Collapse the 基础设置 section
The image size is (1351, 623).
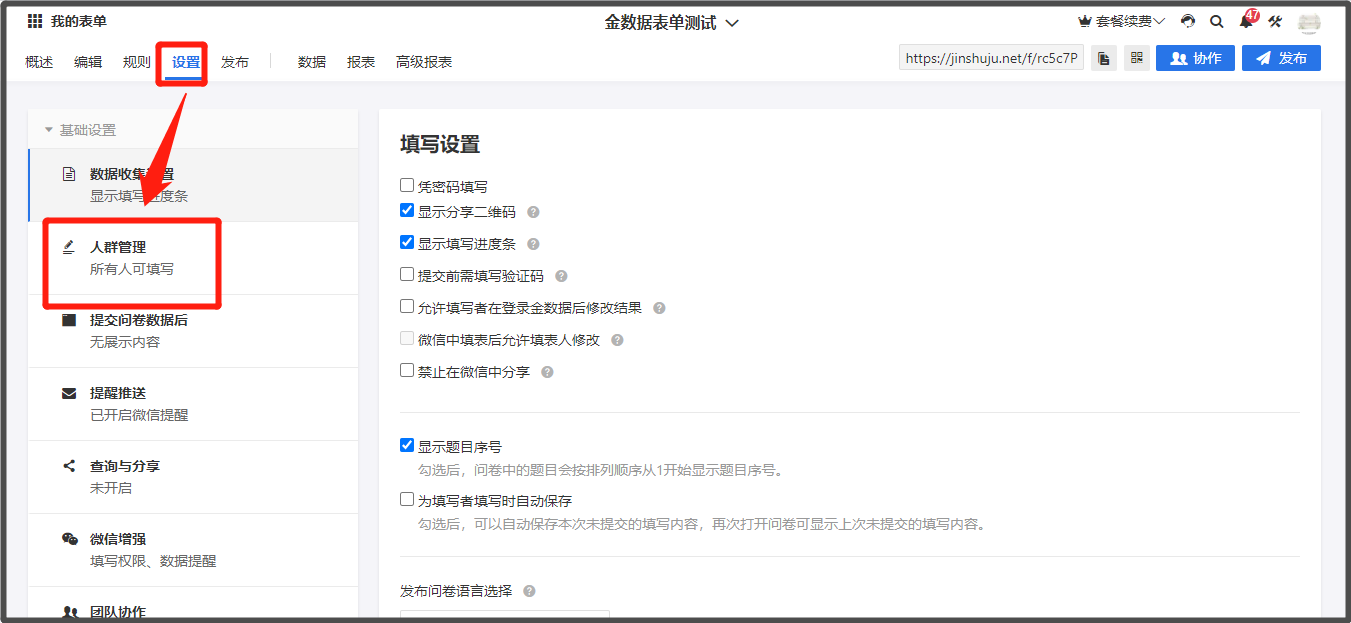tap(49, 130)
